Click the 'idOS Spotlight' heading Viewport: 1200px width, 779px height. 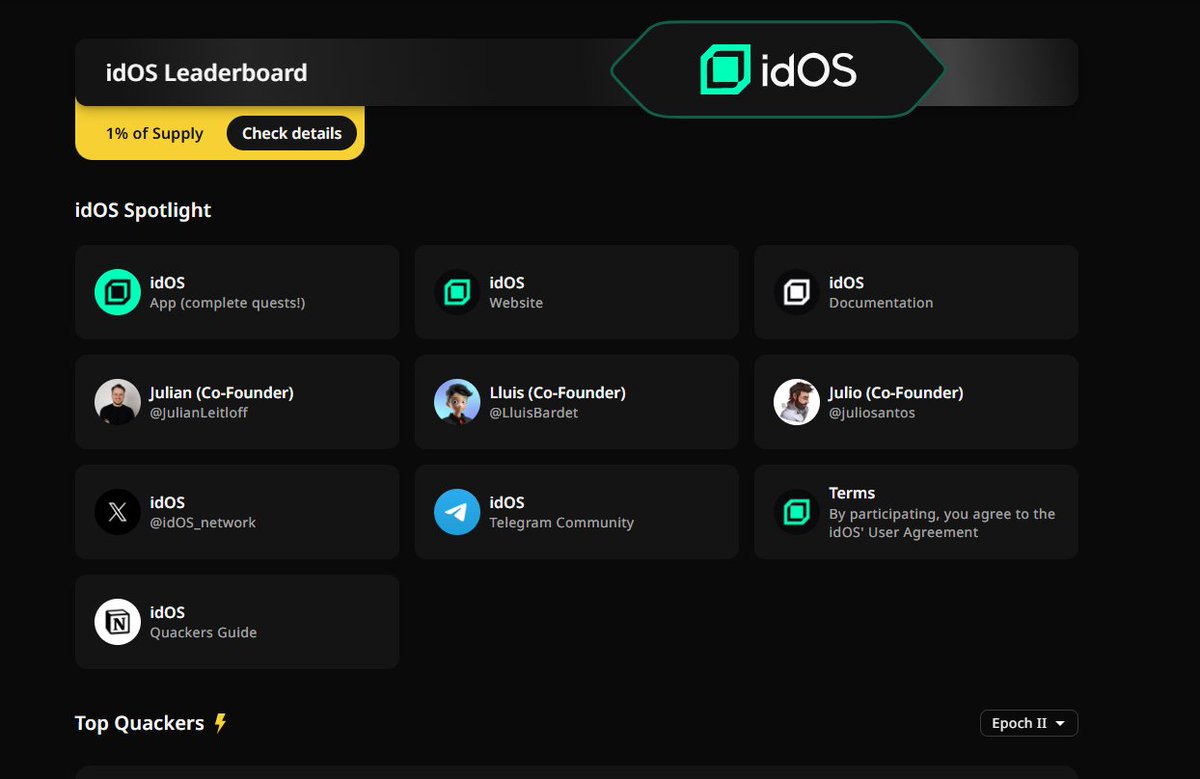point(143,210)
